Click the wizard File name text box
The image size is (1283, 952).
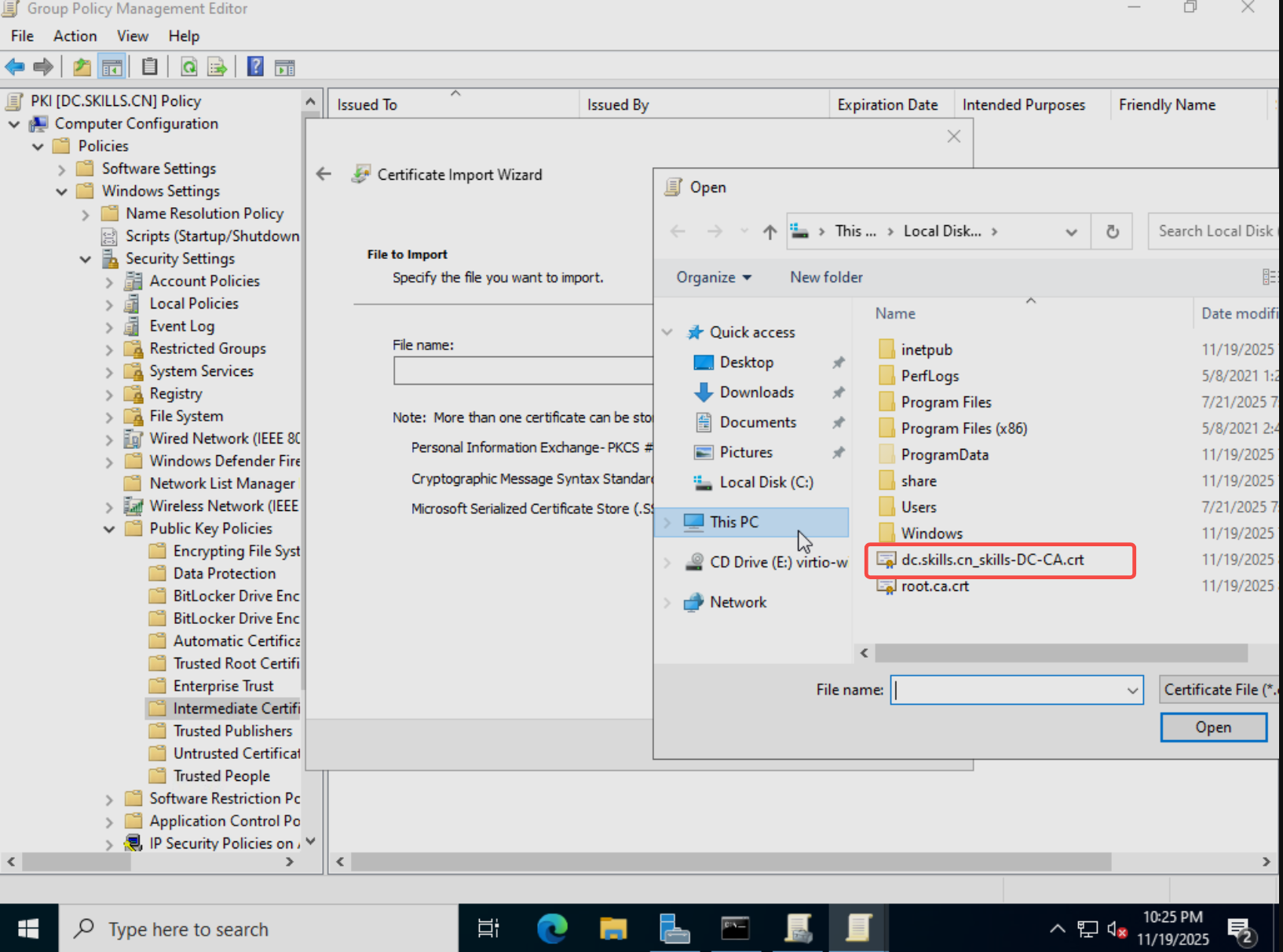523,370
